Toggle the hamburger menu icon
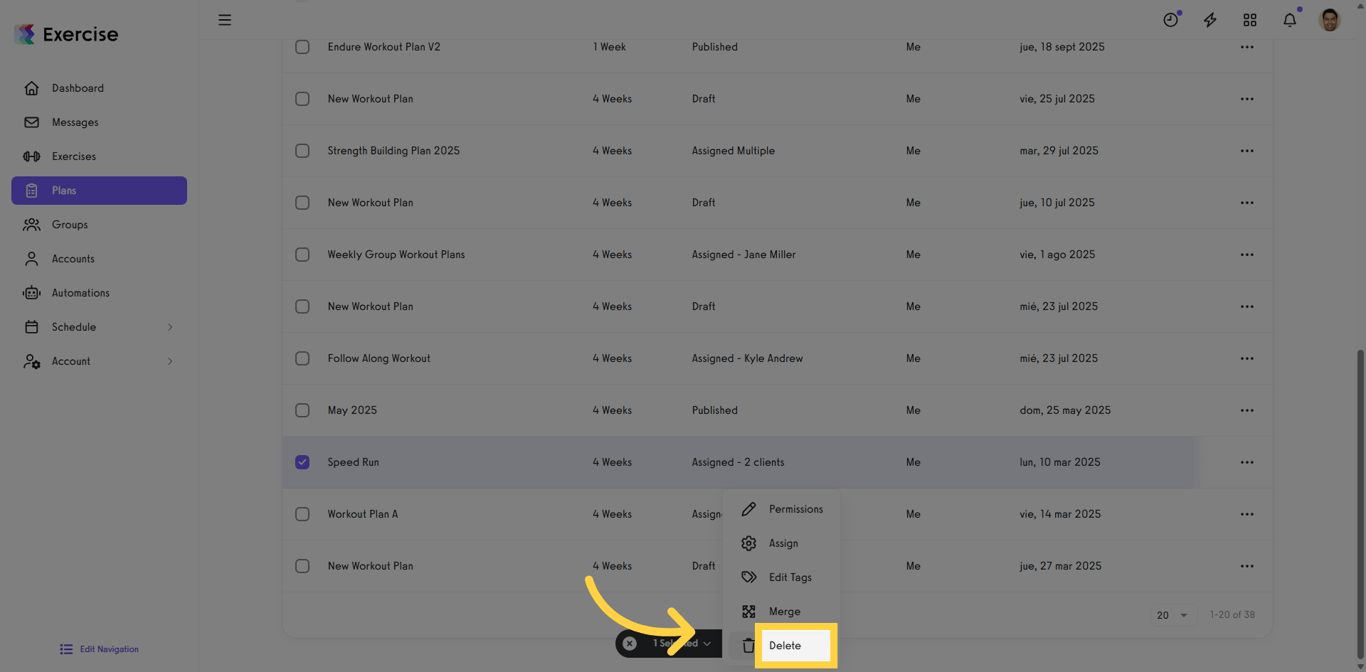Viewport: 1366px width, 672px height. click(225, 20)
